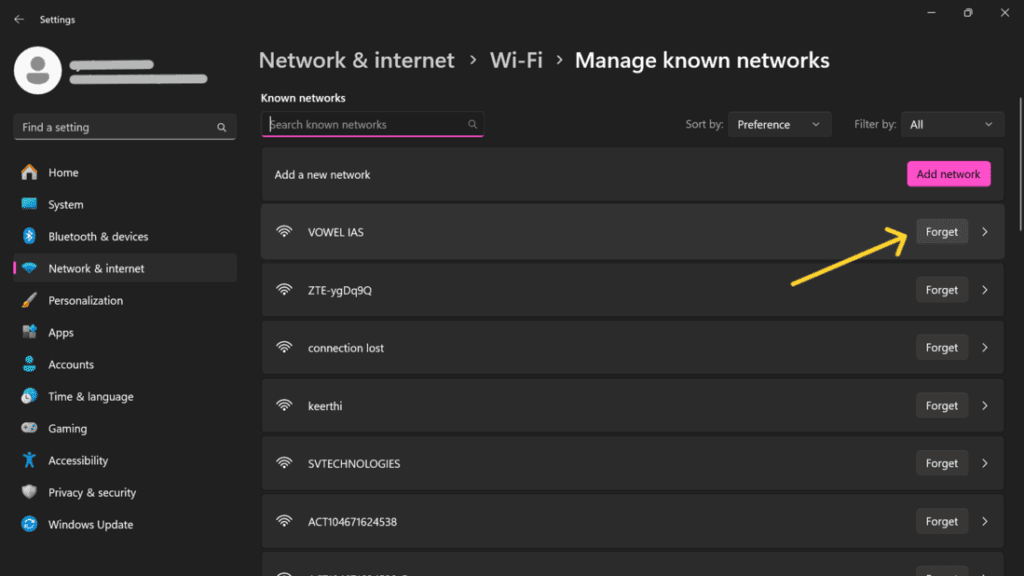Open Accessibility settings
The image size is (1024, 576).
coord(77,461)
